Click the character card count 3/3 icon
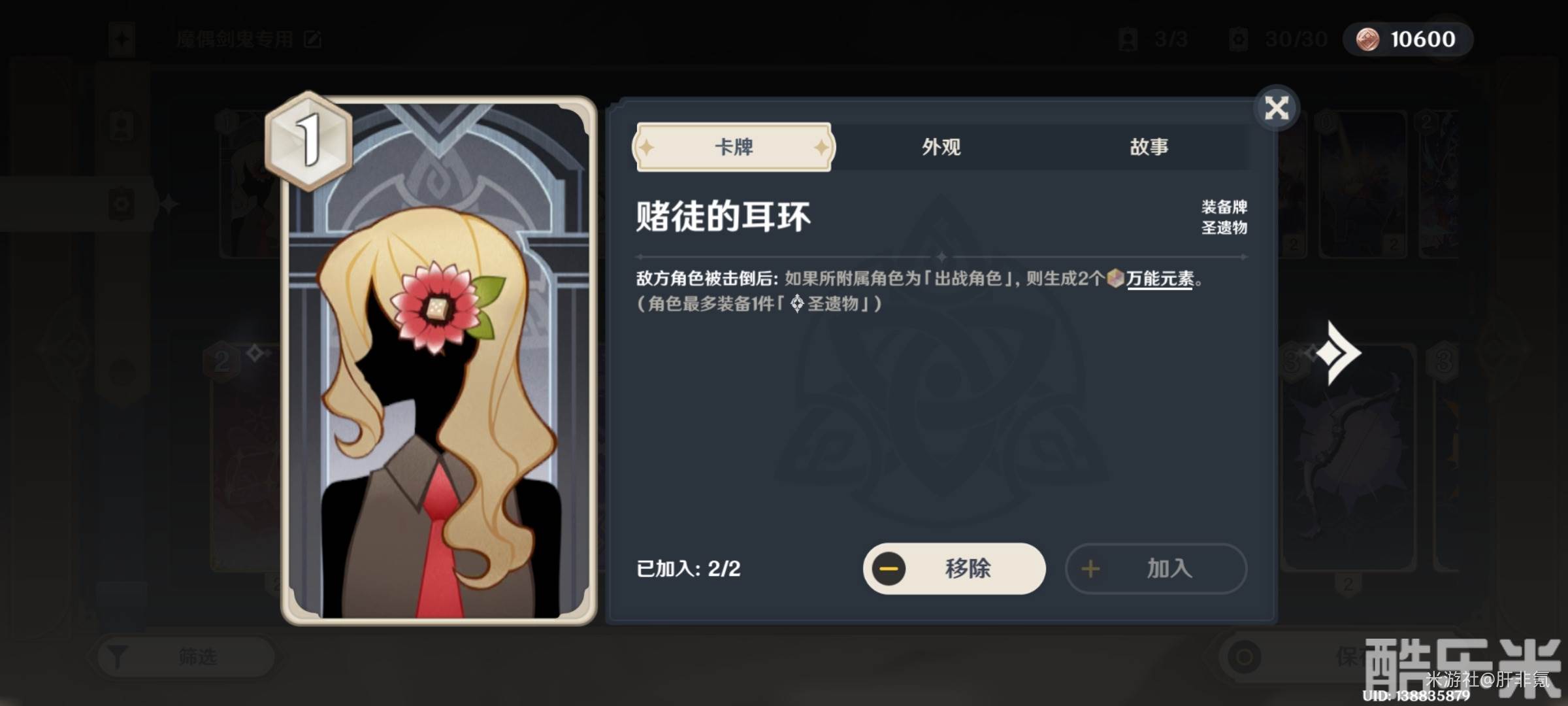 (x=1128, y=39)
